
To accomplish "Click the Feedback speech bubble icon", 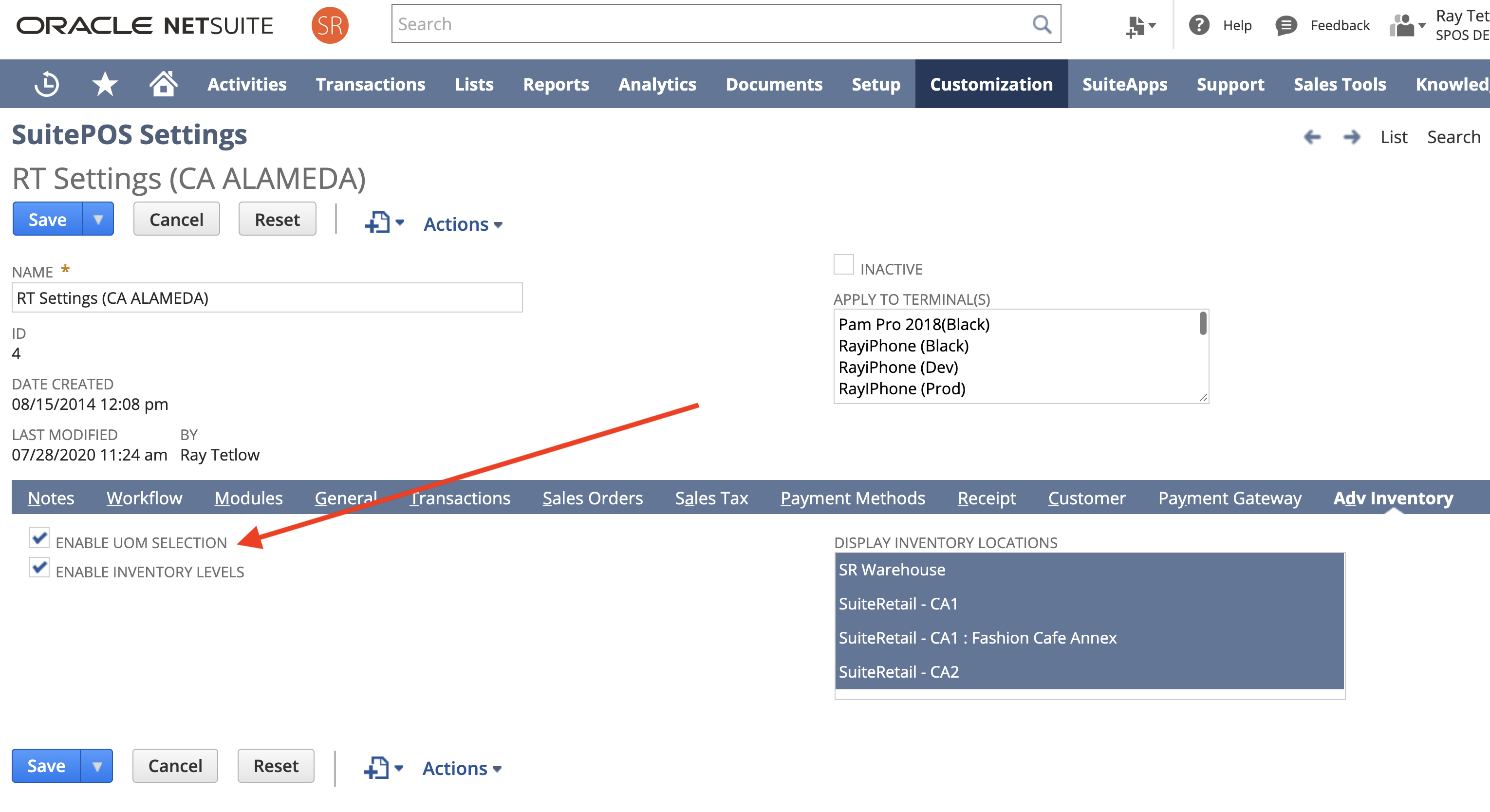I will [1286, 25].
